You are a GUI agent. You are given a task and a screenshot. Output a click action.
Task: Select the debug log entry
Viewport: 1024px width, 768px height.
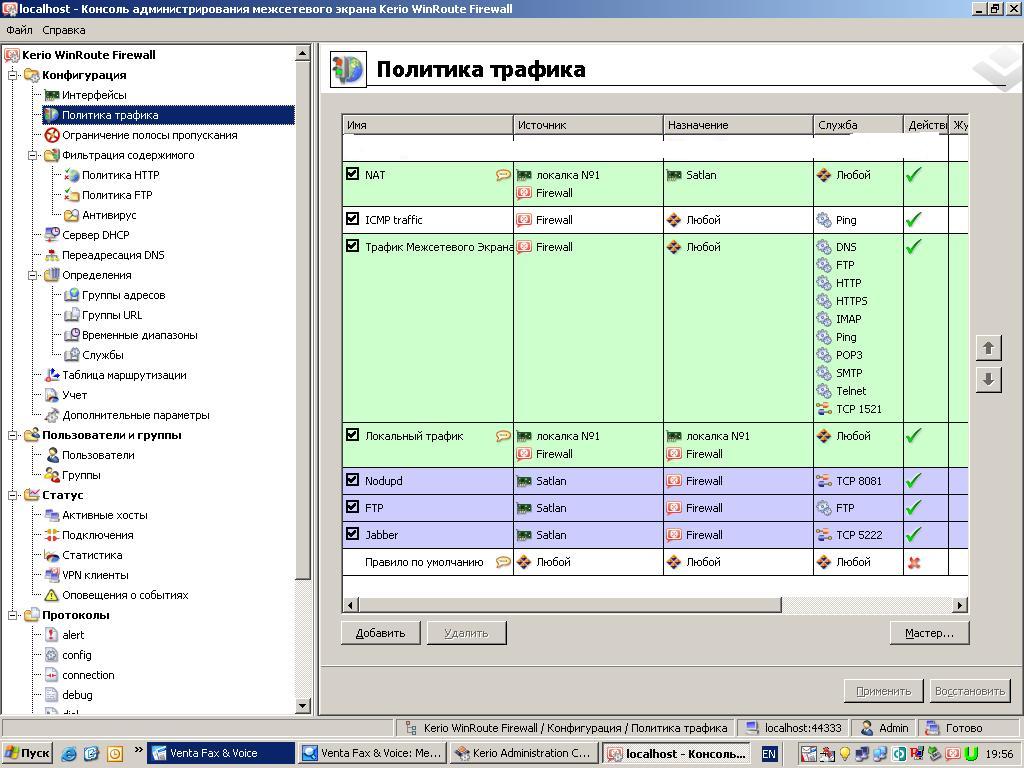tap(77, 696)
